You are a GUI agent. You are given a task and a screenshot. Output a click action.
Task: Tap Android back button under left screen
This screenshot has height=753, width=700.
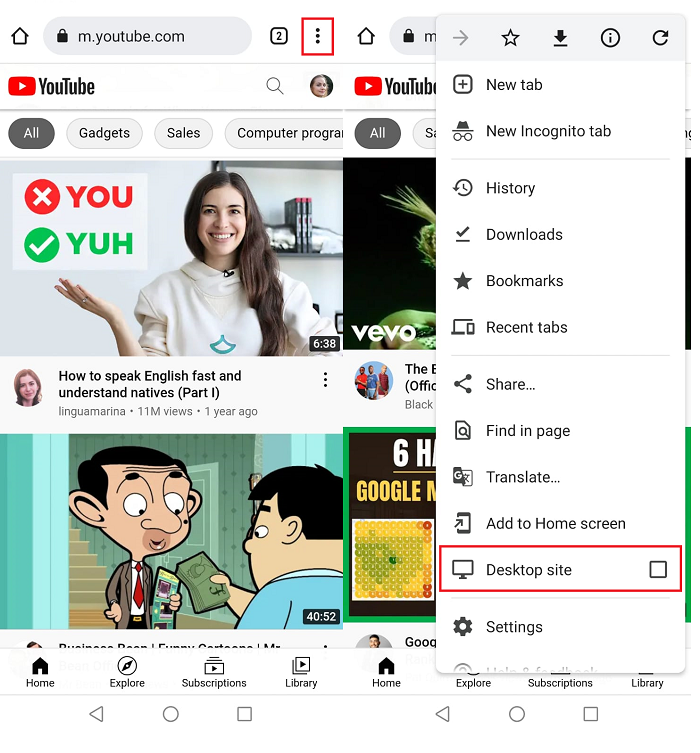pyautogui.click(x=97, y=714)
